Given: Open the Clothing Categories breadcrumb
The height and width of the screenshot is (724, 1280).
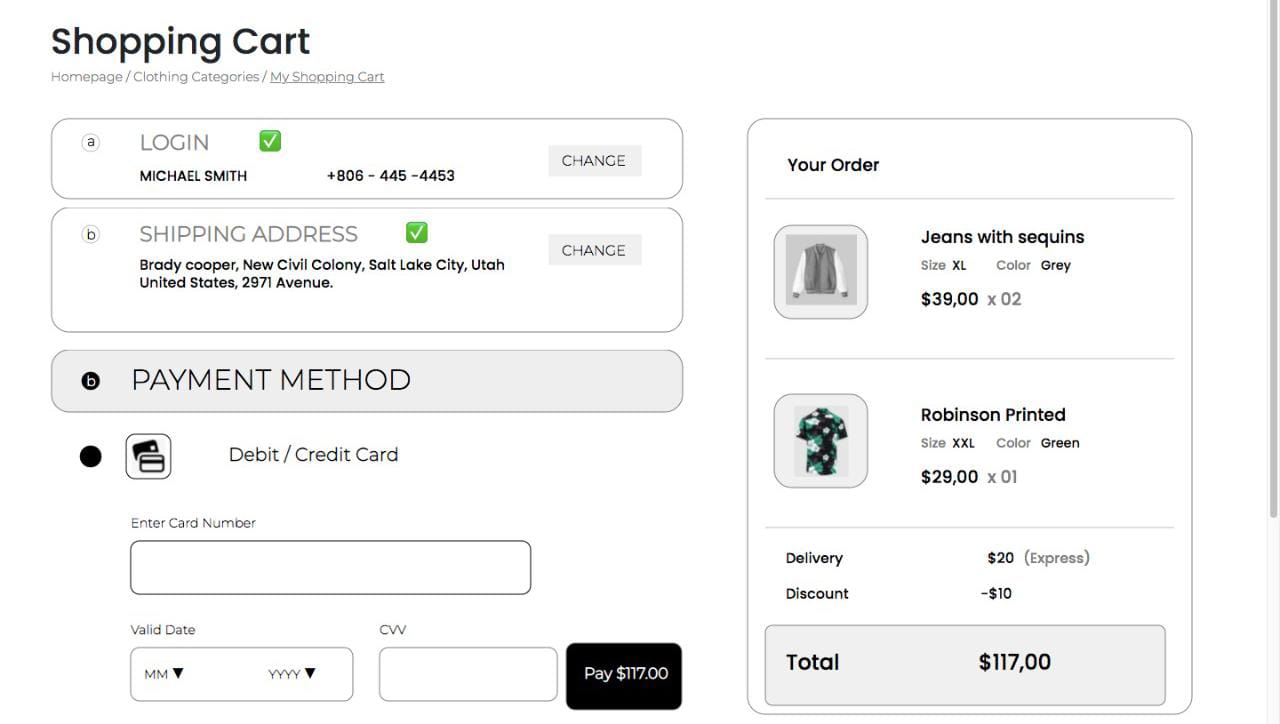Looking at the screenshot, I should click(x=195, y=76).
